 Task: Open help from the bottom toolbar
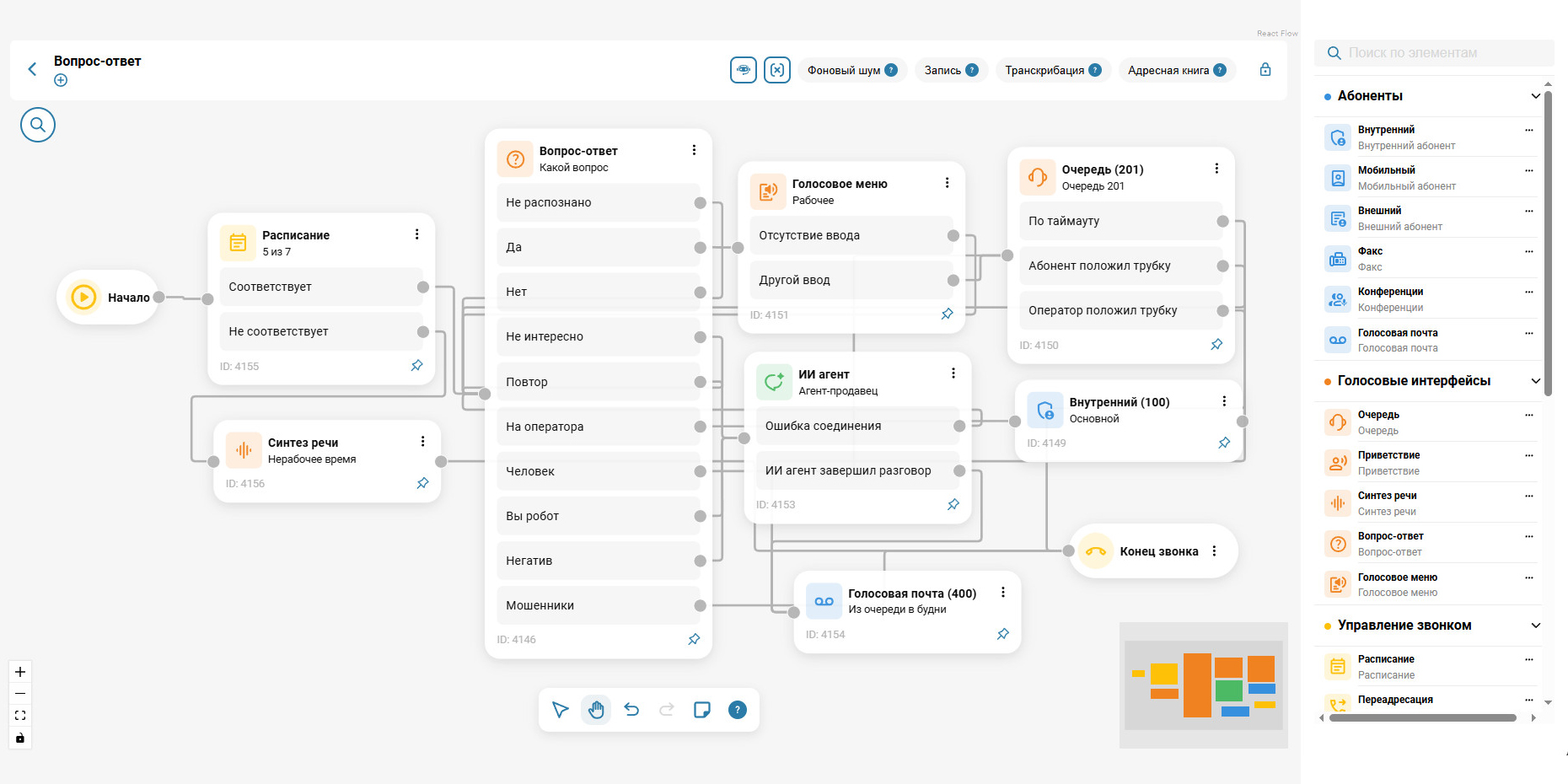coord(737,710)
